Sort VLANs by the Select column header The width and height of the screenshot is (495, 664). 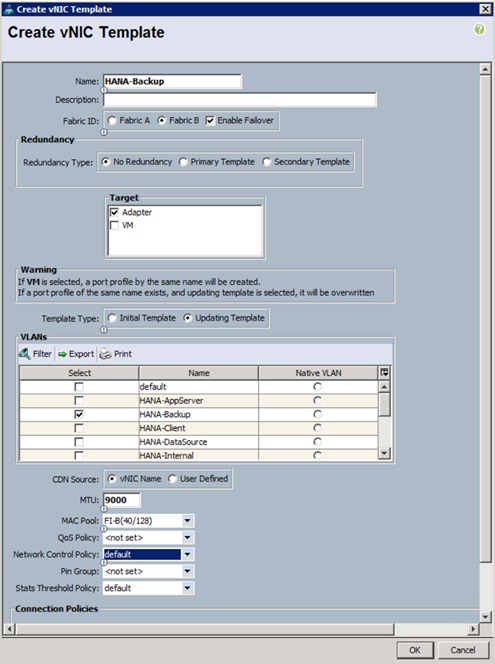coord(79,373)
